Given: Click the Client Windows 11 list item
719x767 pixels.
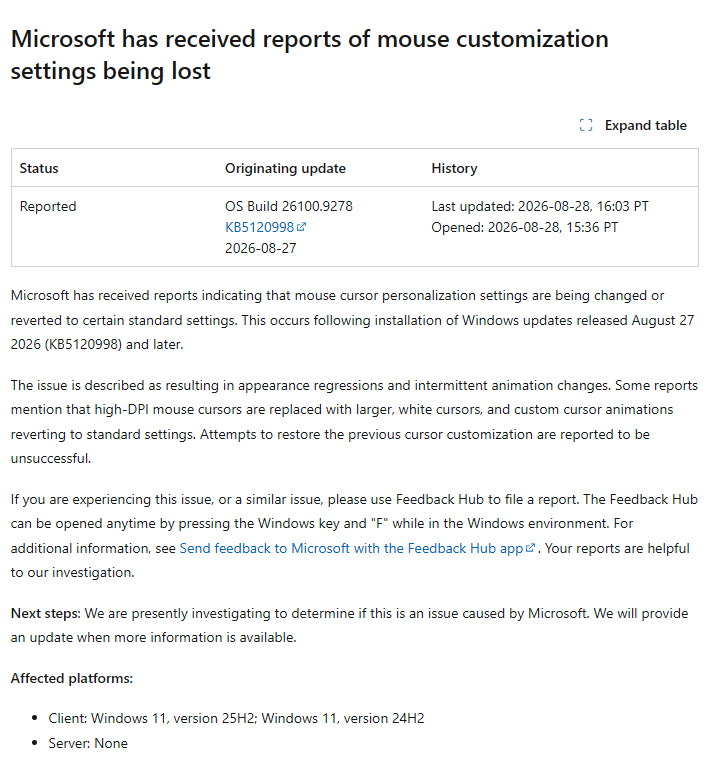Looking at the screenshot, I should (x=236, y=718).
